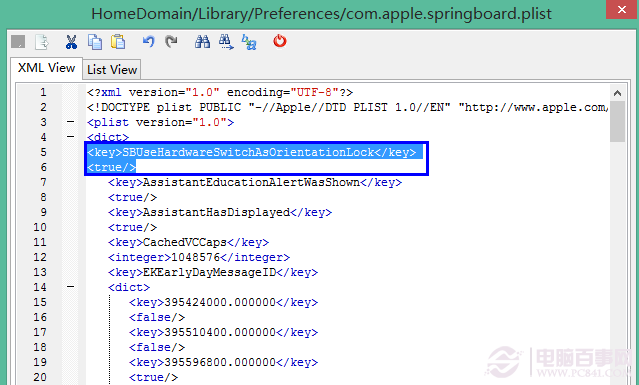Switch to the XML View tab
Screen dimensions: 639x385
click(46, 68)
